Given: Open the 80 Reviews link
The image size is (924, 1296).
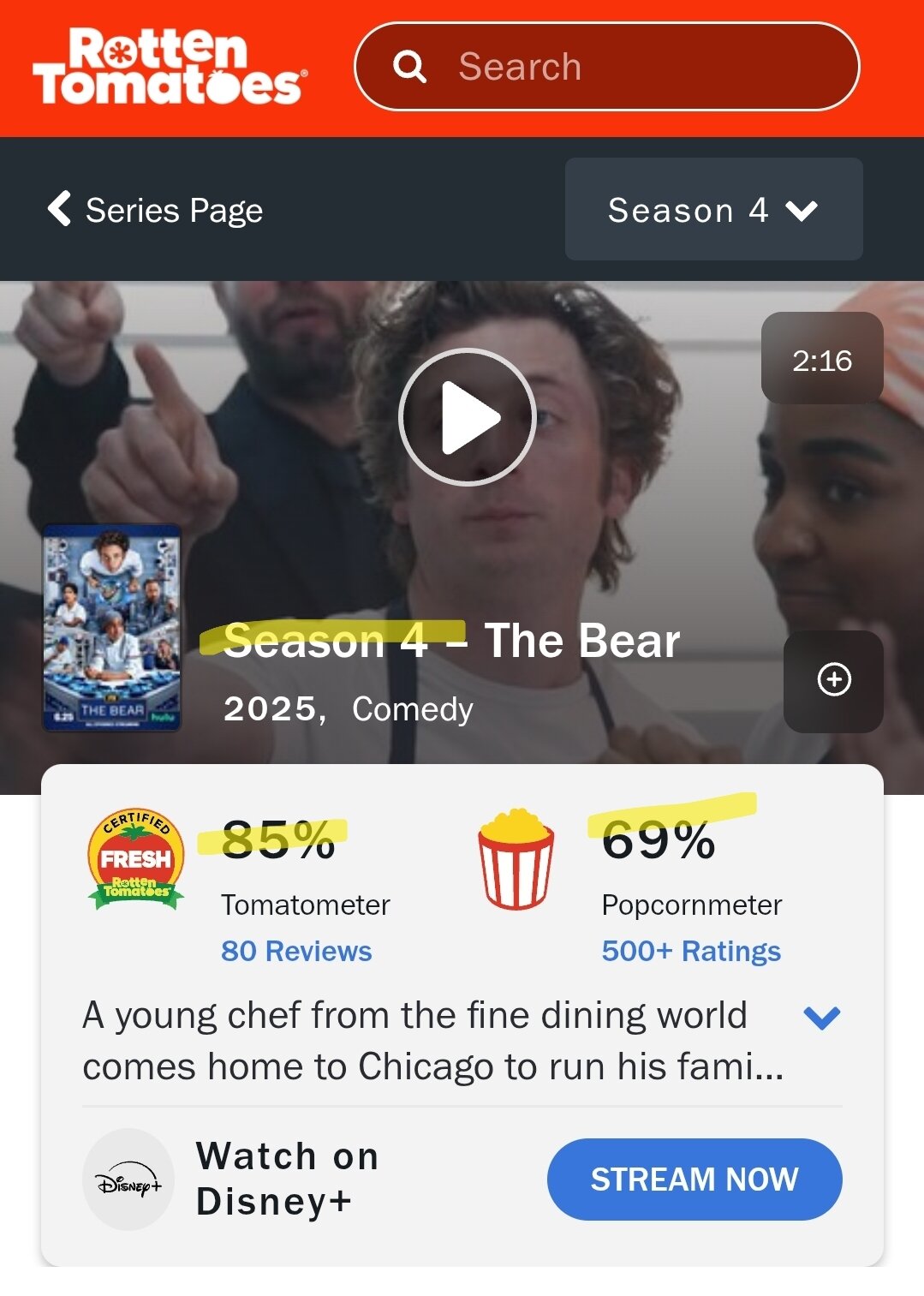Looking at the screenshot, I should coord(296,951).
